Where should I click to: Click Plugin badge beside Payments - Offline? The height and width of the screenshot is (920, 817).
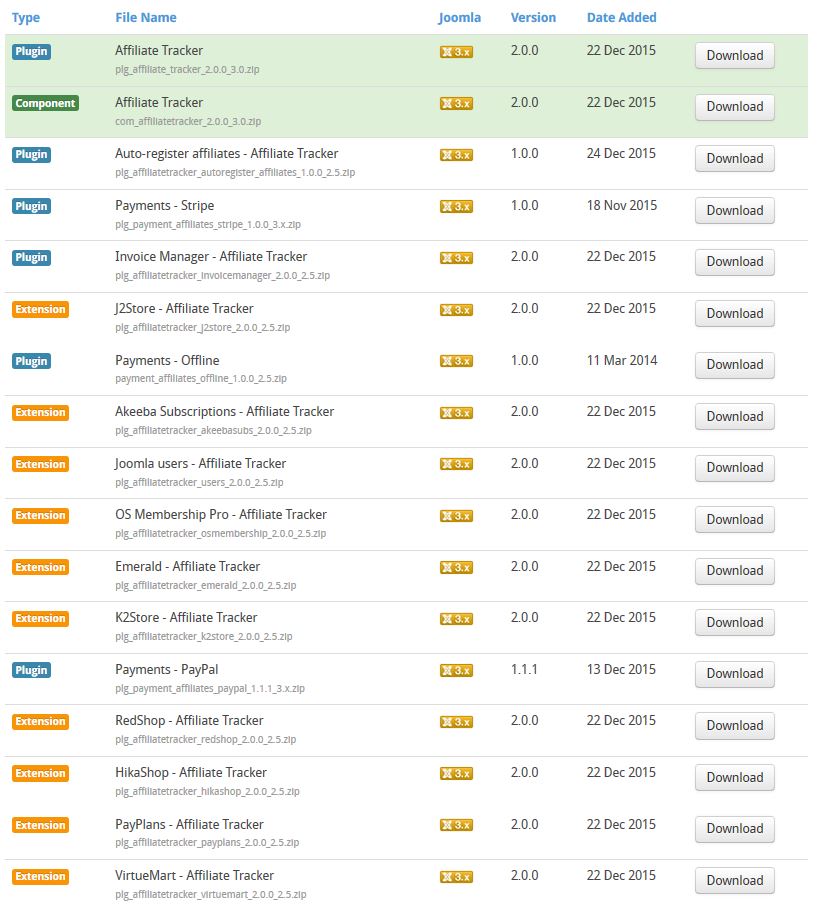(x=31, y=361)
